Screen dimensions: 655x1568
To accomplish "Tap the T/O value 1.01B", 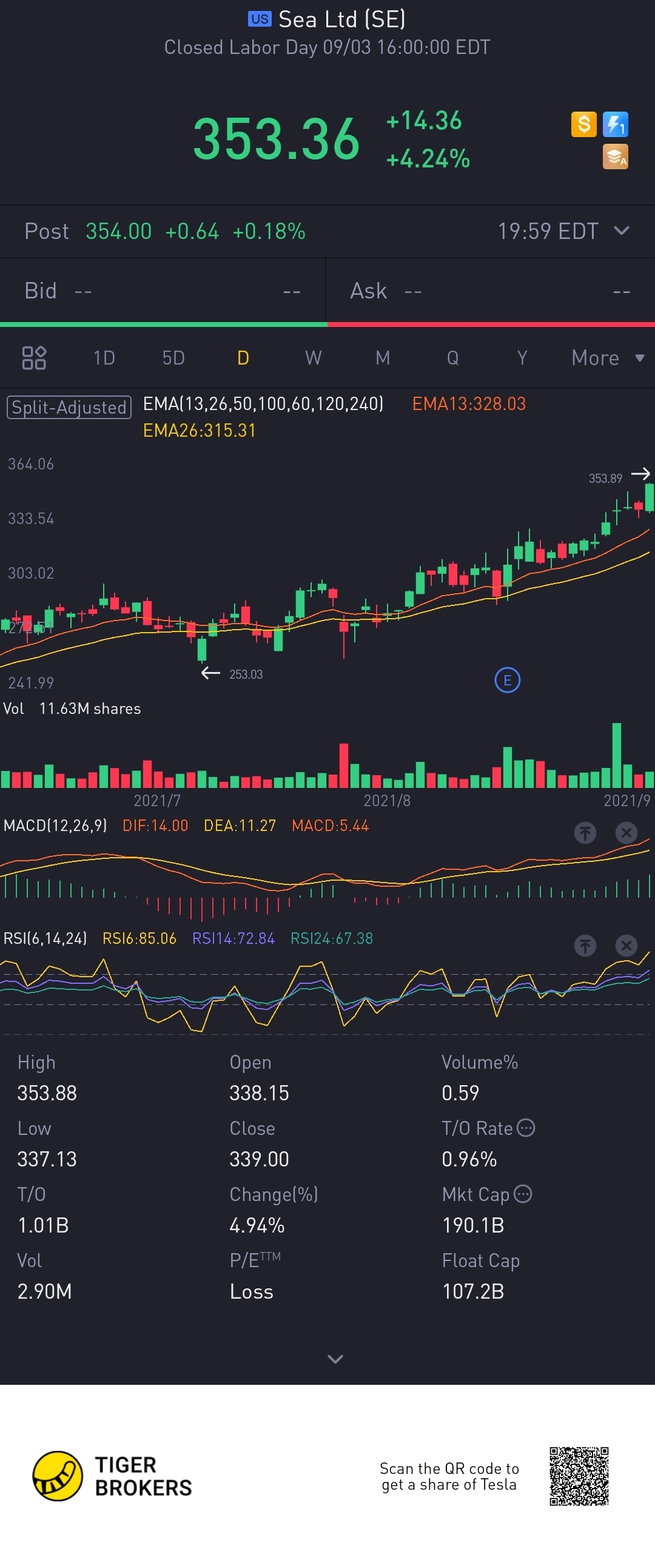I will point(42,1225).
